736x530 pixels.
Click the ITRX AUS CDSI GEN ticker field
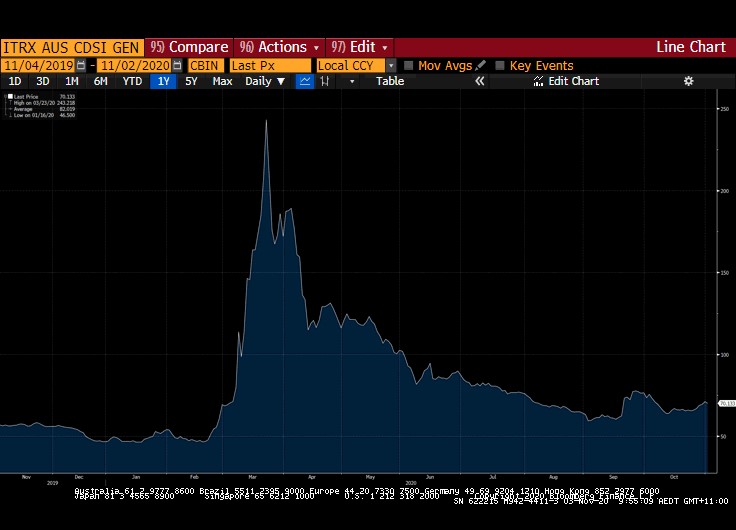click(72, 47)
